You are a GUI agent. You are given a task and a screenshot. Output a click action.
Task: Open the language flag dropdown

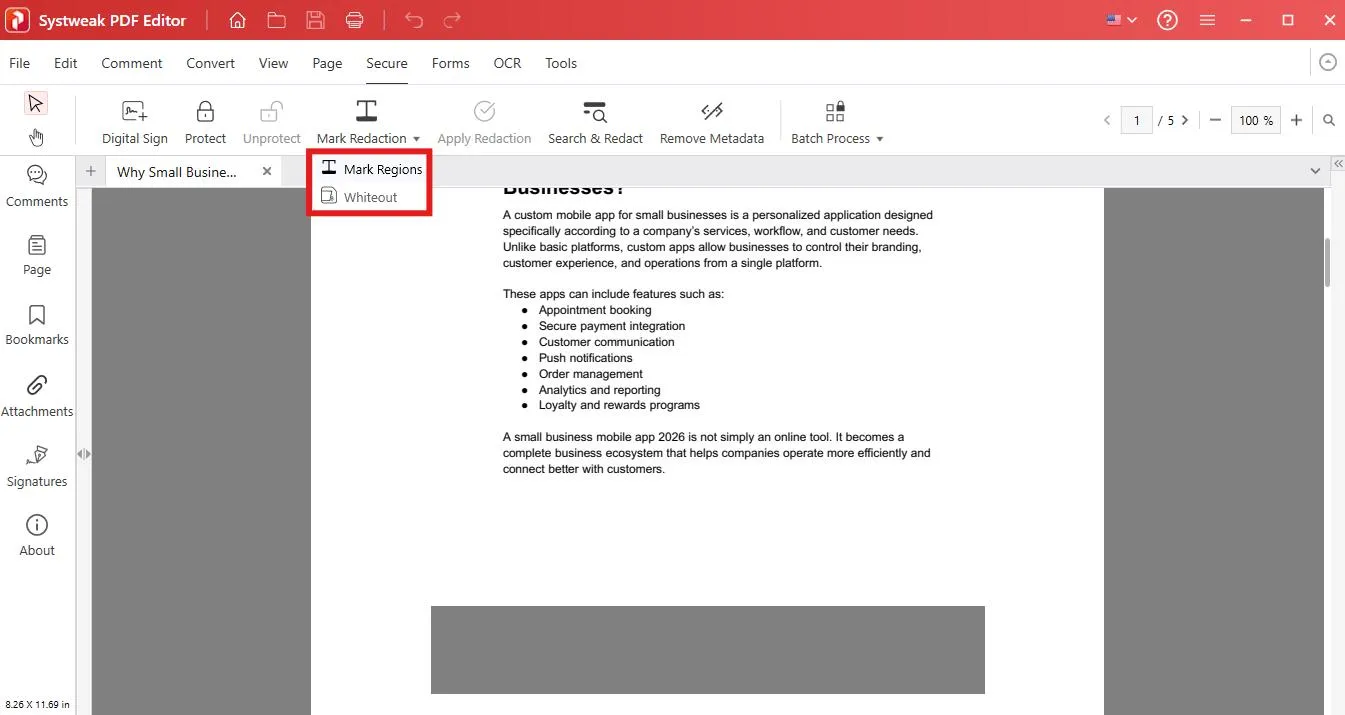coord(1122,20)
